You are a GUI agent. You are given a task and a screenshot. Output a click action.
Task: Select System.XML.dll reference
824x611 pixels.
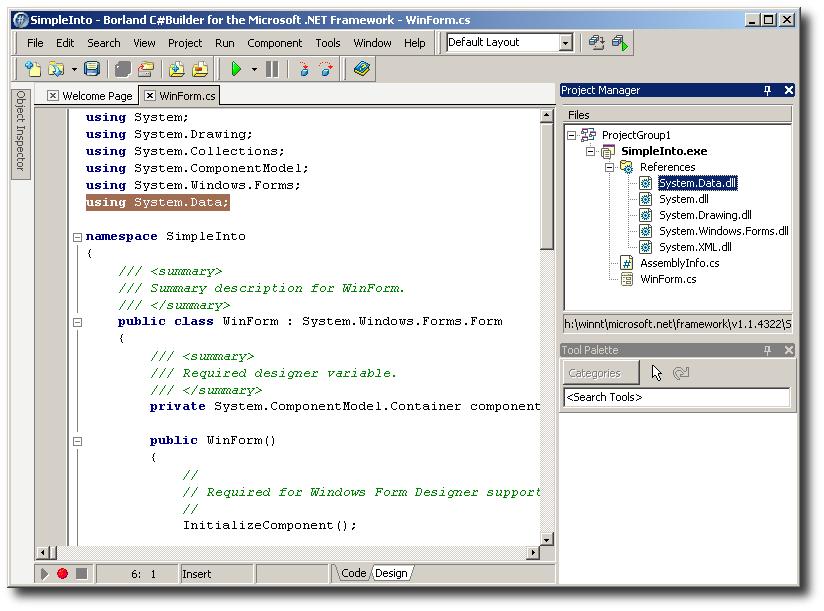tap(695, 247)
